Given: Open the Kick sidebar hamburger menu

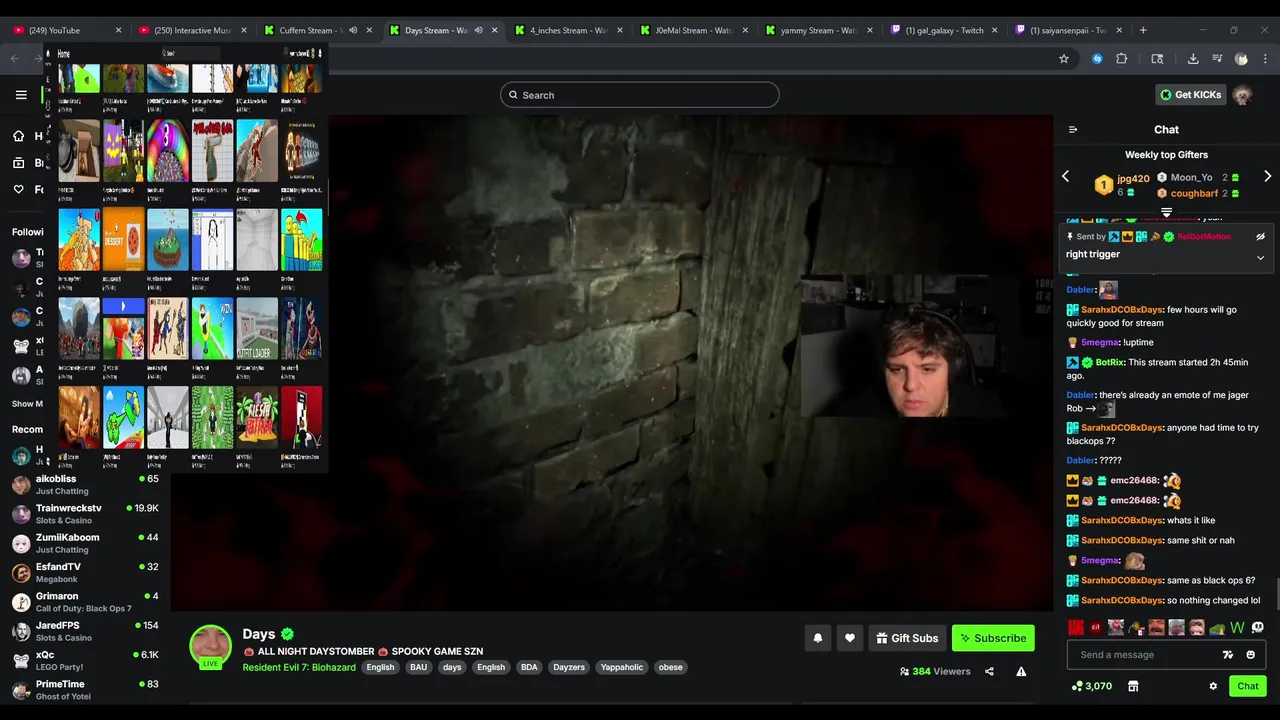Looking at the screenshot, I should coord(21,95).
